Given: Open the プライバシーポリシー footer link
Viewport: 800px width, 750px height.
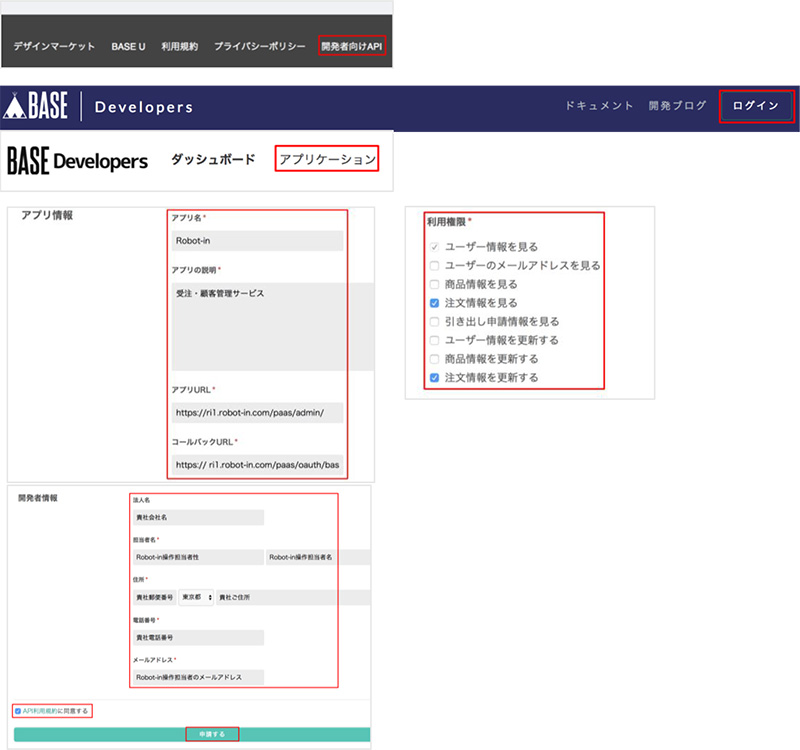Looking at the screenshot, I should 260,46.
